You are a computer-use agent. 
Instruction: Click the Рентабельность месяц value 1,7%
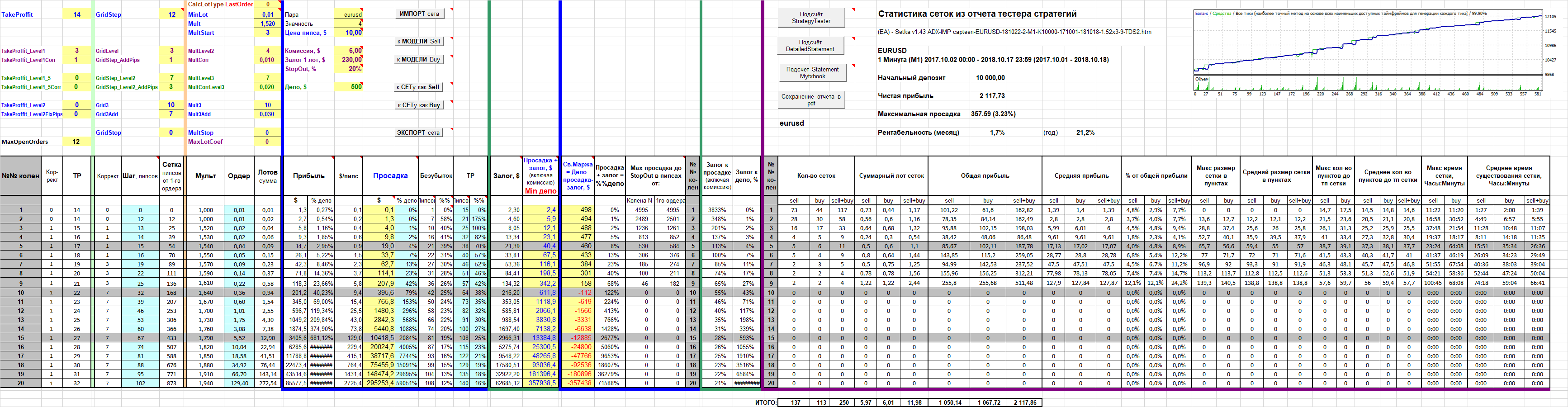997,133
